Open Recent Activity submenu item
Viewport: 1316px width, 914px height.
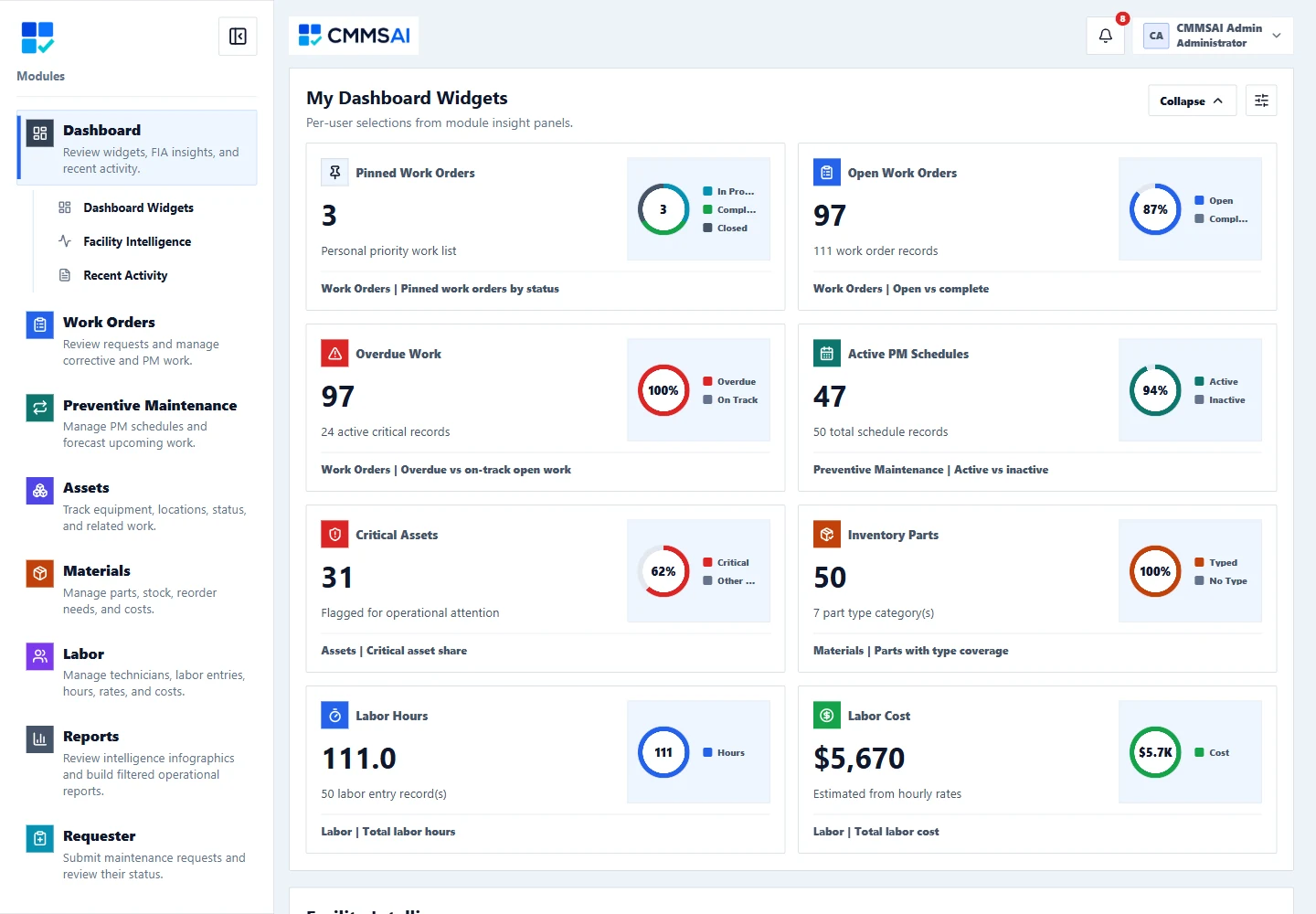(125, 275)
